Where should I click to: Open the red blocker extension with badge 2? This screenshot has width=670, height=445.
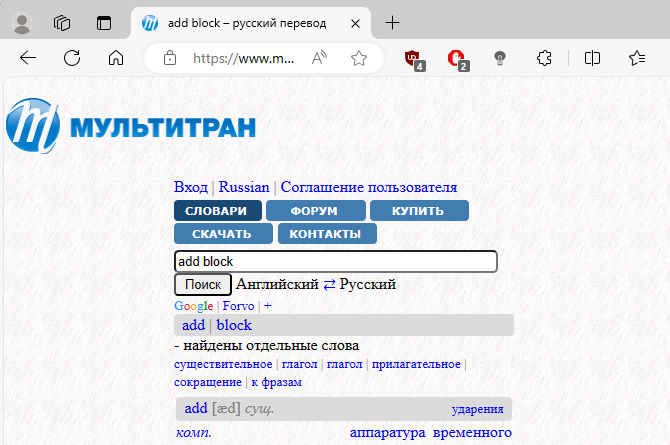(x=458, y=59)
